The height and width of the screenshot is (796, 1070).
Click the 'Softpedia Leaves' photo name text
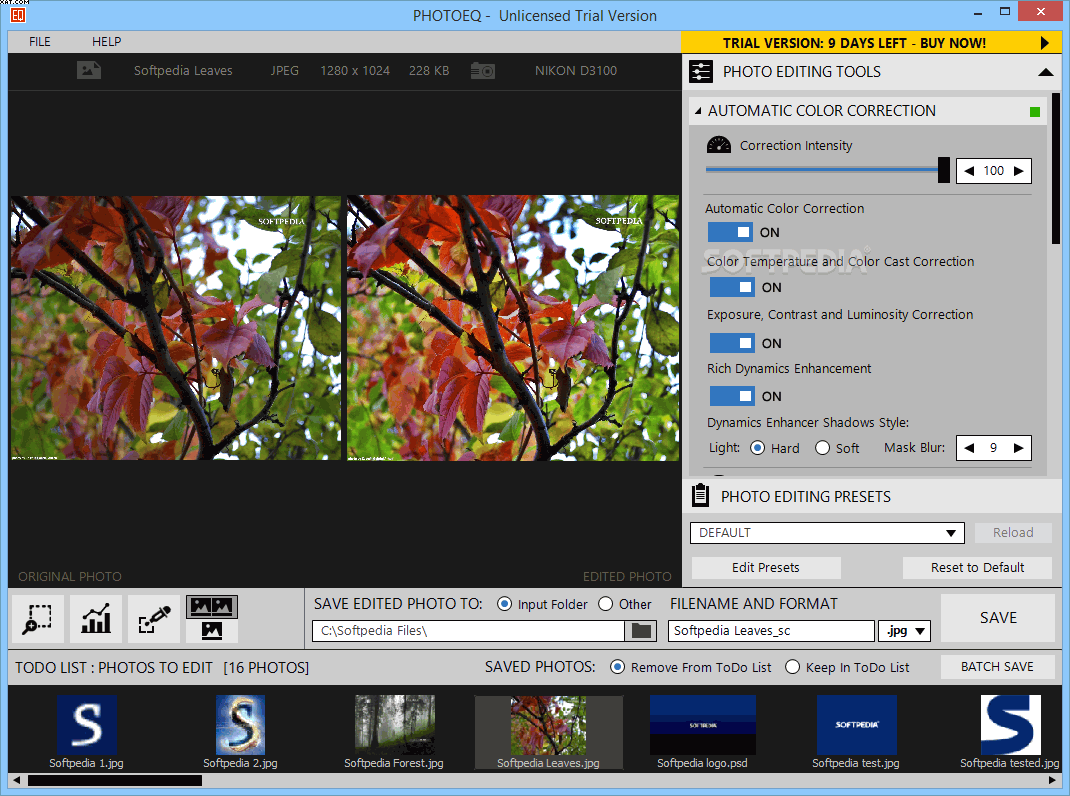click(x=183, y=70)
